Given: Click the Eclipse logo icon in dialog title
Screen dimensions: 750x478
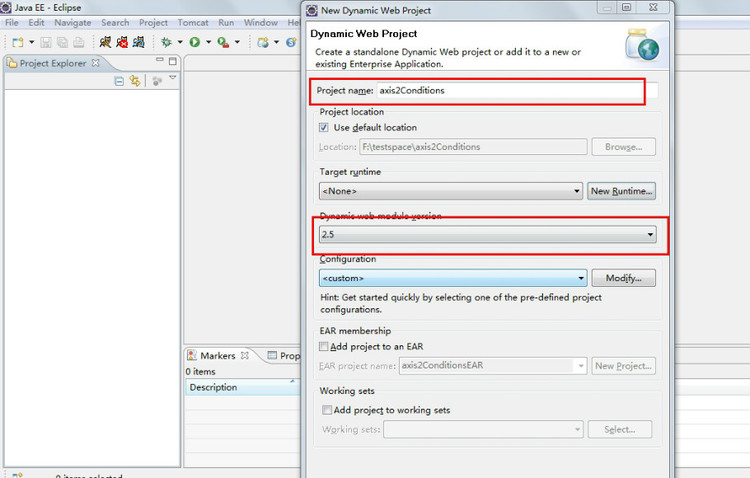Looking at the screenshot, I should click(312, 10).
